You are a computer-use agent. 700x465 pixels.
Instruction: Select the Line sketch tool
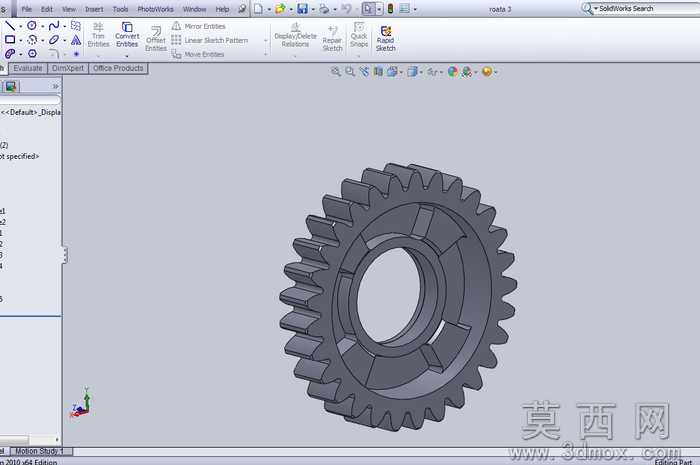(9, 25)
